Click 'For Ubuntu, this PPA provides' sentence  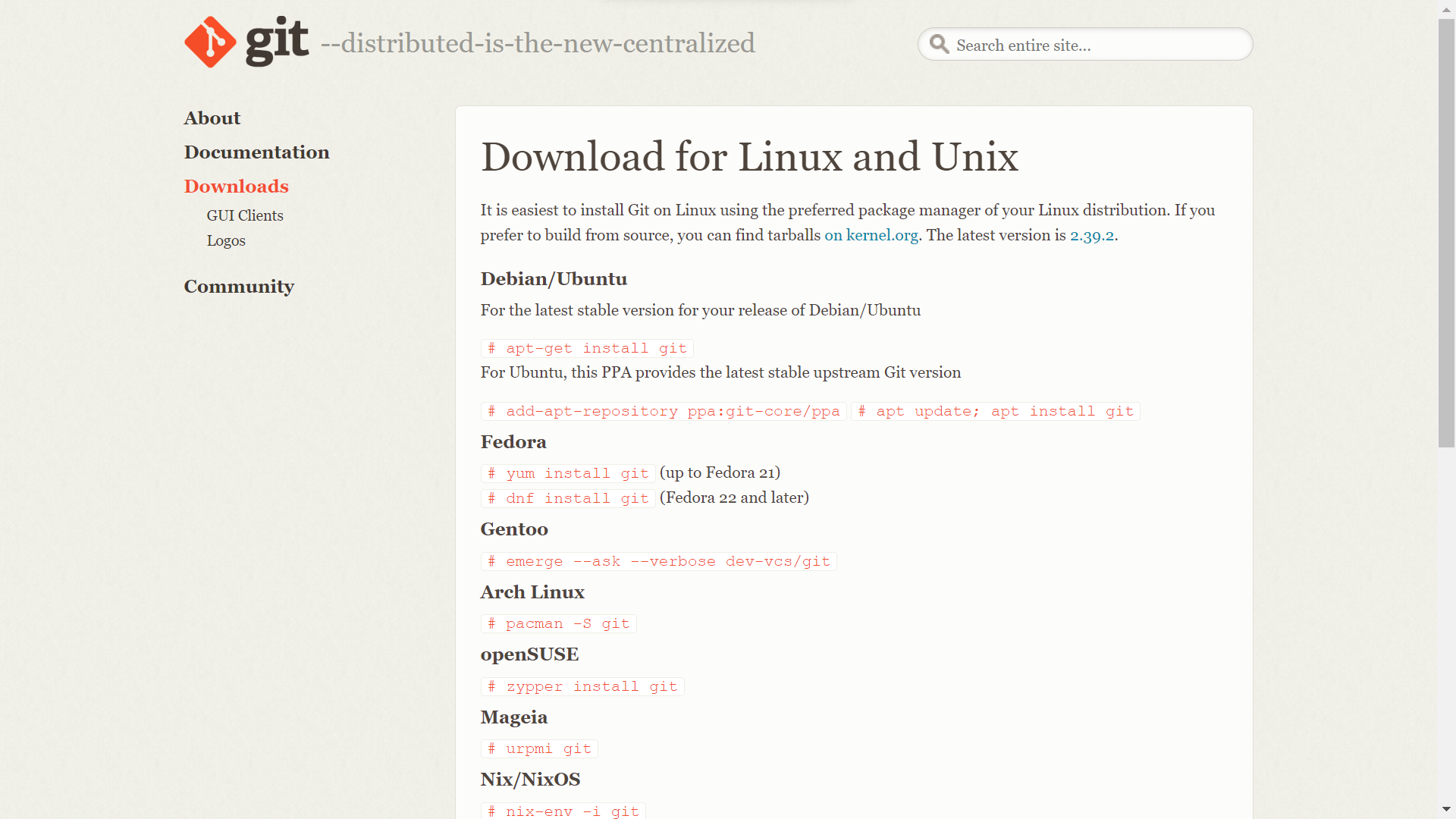point(720,372)
